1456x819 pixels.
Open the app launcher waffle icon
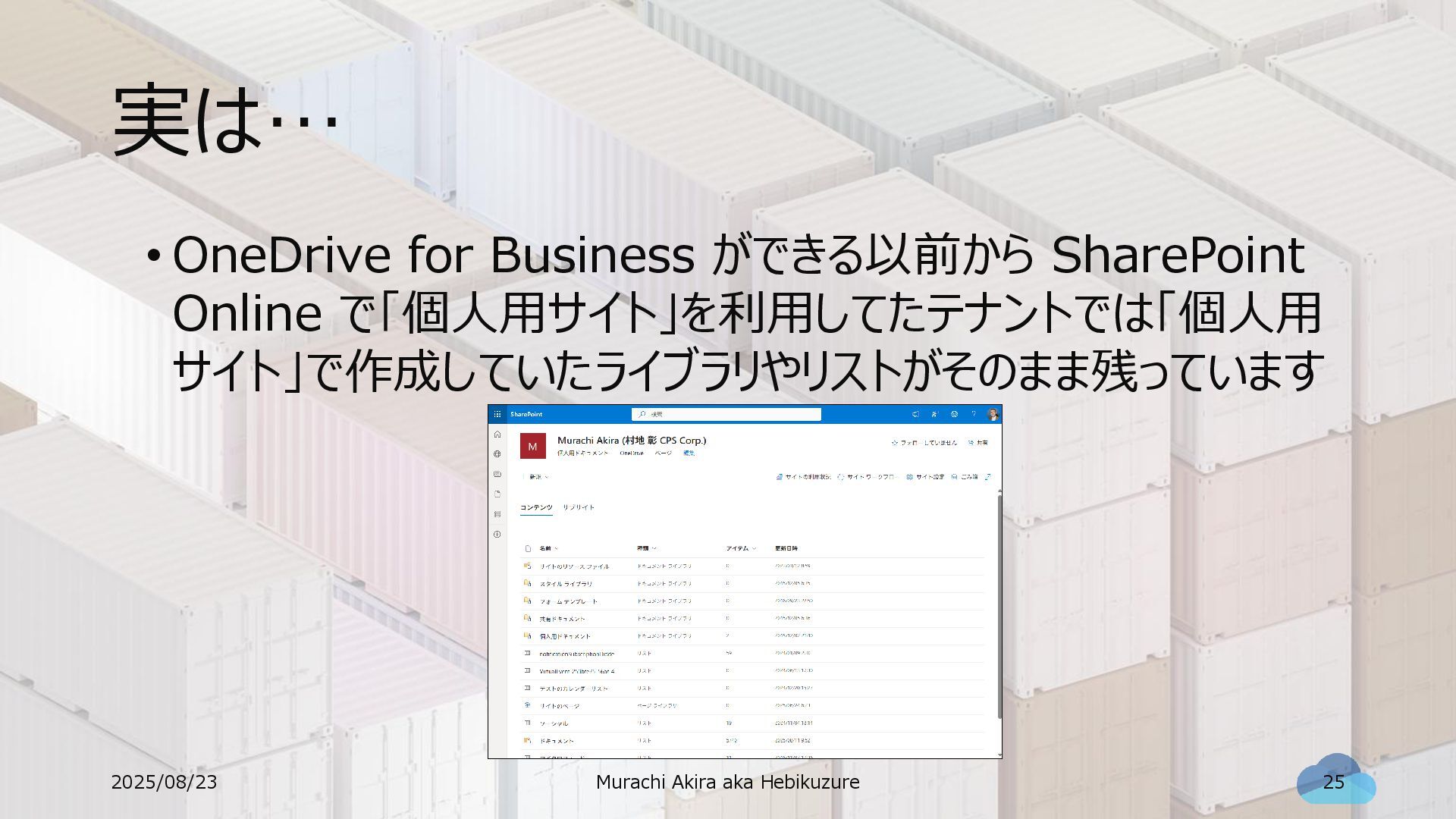[x=497, y=414]
